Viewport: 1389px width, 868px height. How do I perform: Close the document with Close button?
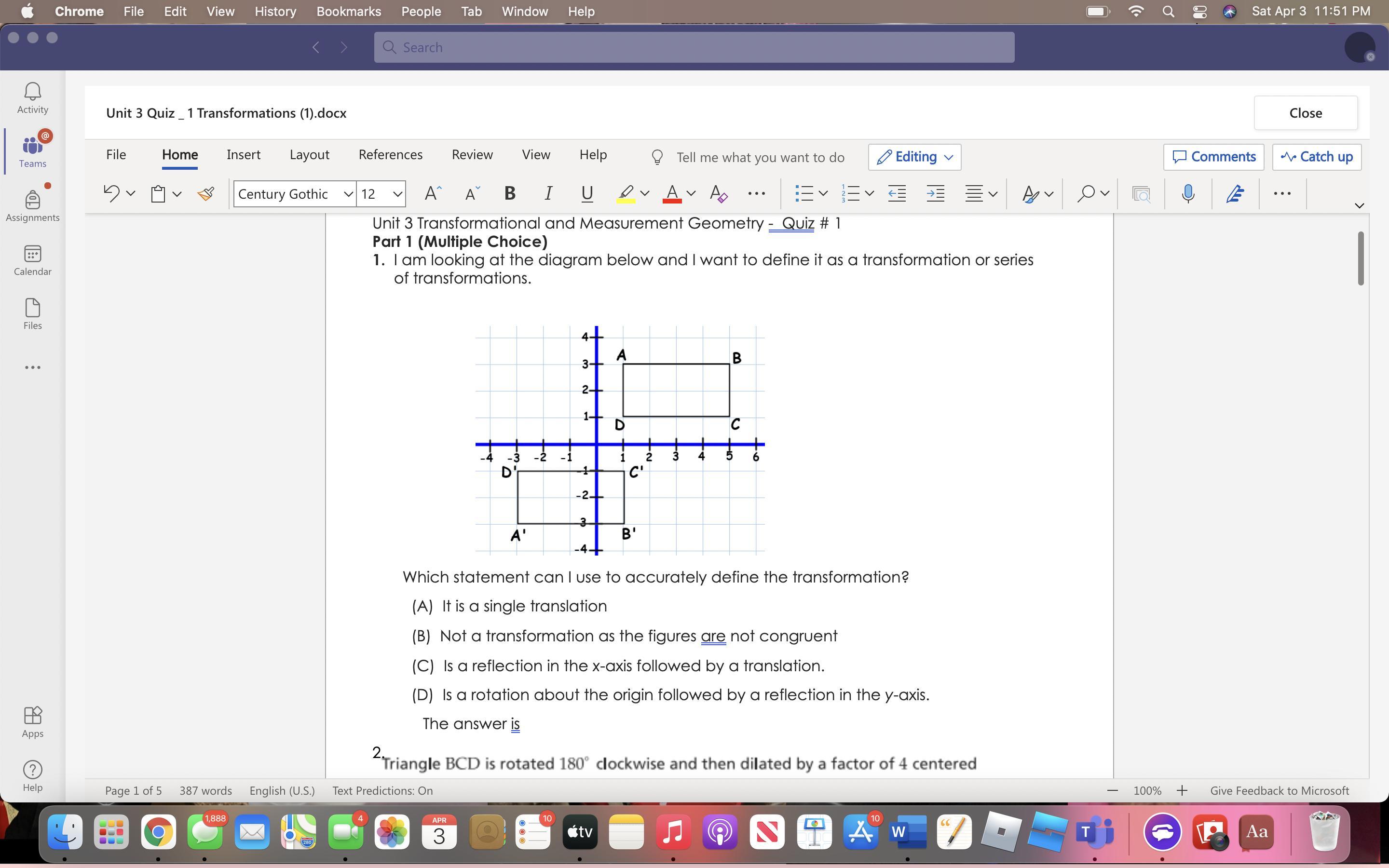[x=1305, y=113]
